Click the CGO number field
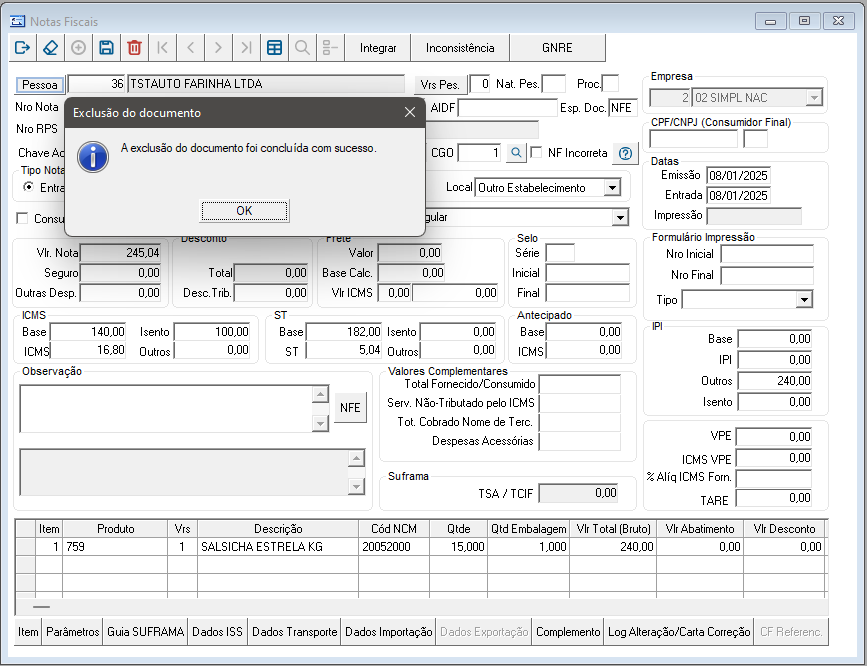The width and height of the screenshot is (867, 666). (x=480, y=153)
